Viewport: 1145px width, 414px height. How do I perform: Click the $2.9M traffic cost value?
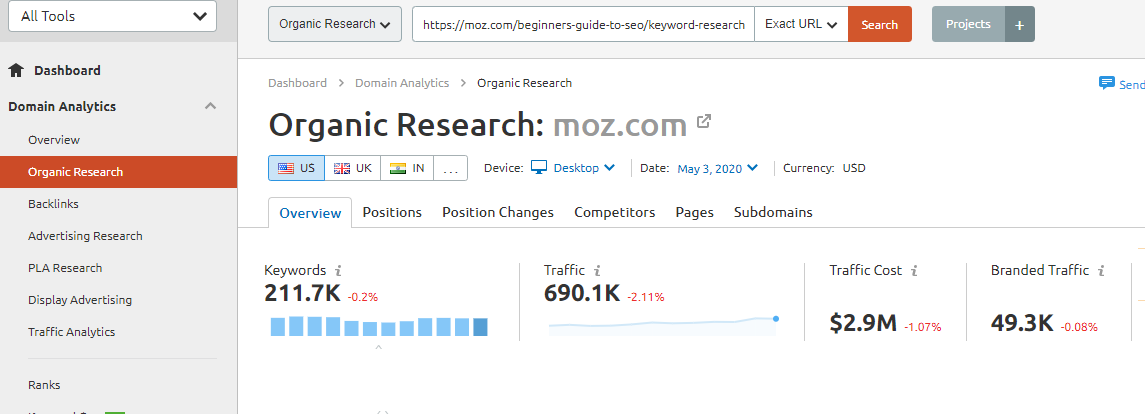point(863,323)
